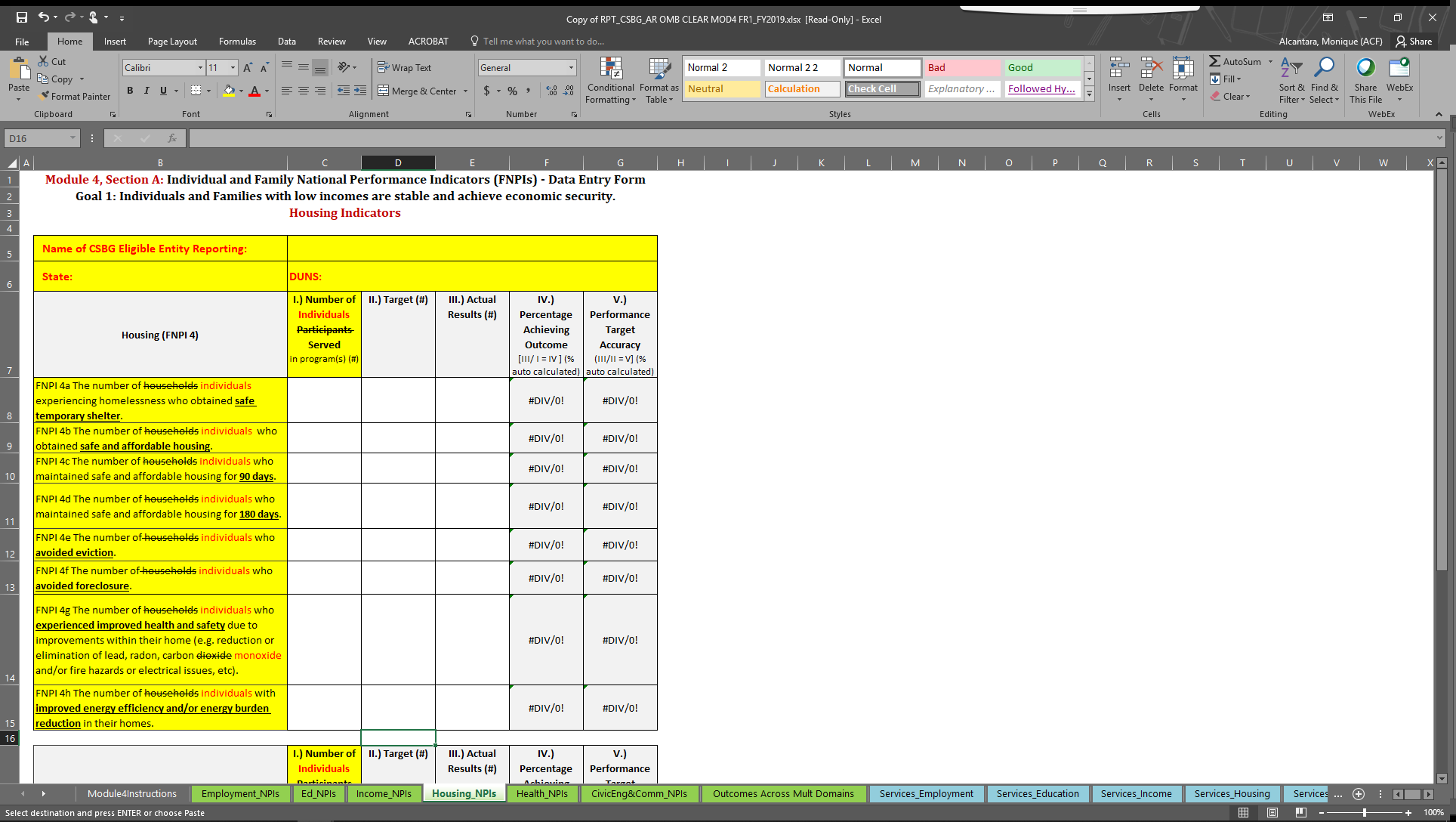Click the Format Painter icon
The height and width of the screenshot is (822, 1456).
(x=45, y=96)
